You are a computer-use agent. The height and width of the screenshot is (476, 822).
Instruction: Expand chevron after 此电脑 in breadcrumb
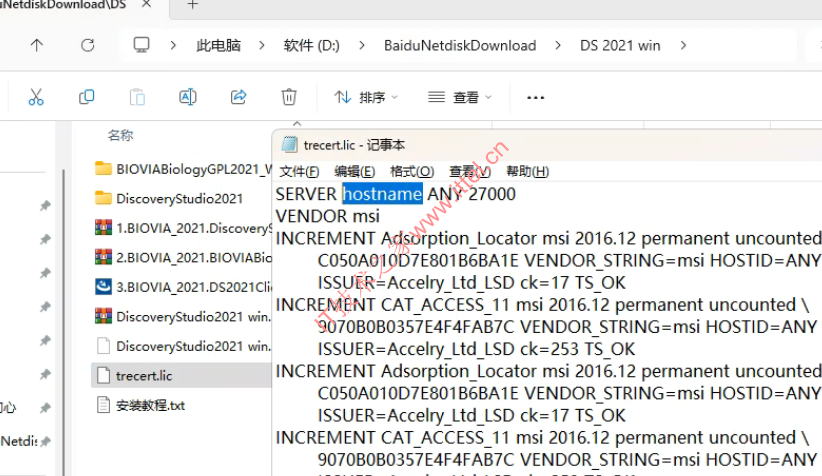coord(262,46)
